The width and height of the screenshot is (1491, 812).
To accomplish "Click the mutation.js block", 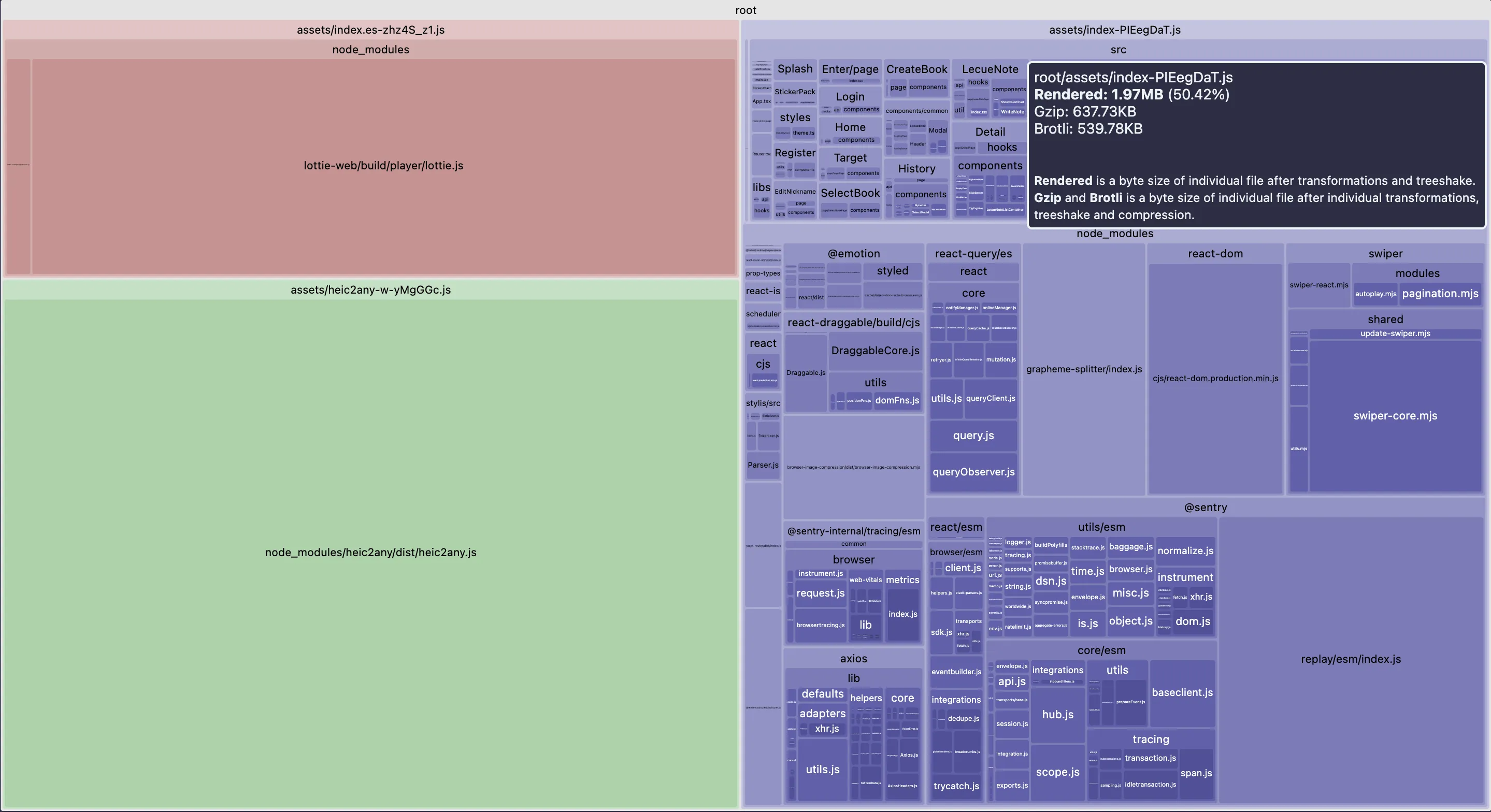I will tap(1001, 359).
